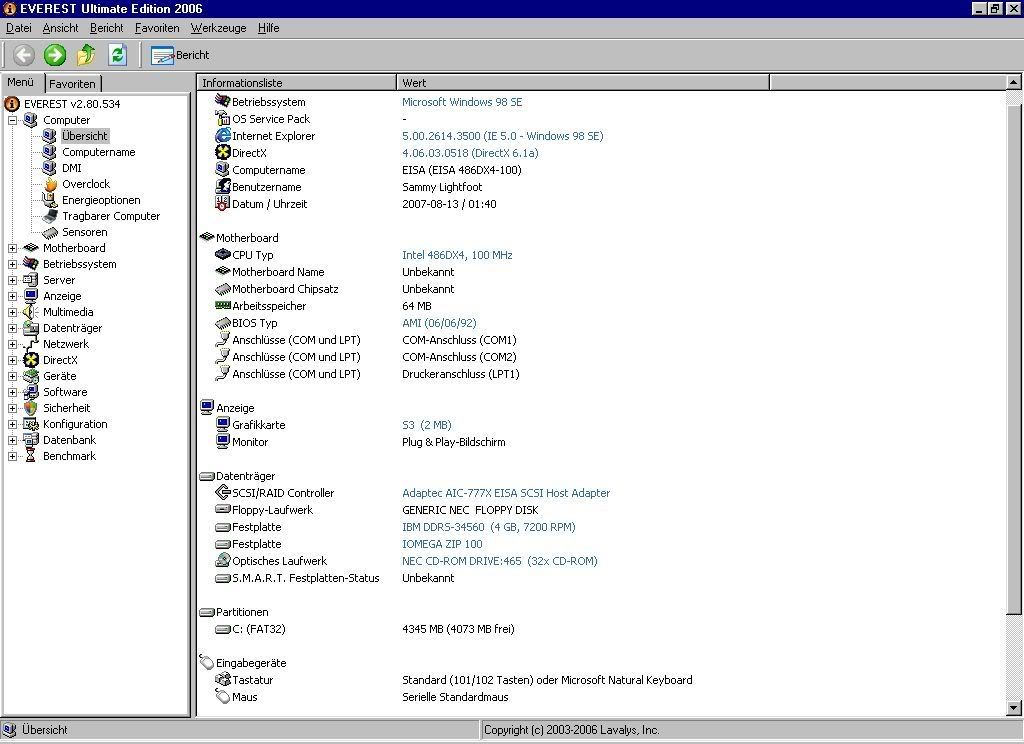Open the Adaptec AIC-777X EISA SCSI link
Viewport: 1024px width, 744px height.
click(x=506, y=493)
